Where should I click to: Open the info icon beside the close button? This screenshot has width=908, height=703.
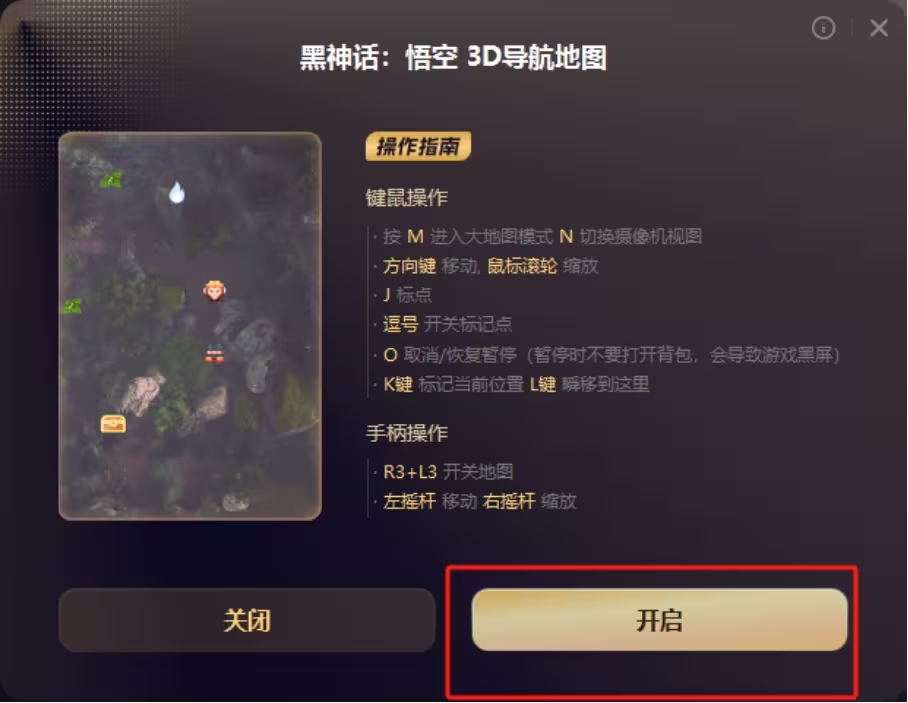point(823,27)
